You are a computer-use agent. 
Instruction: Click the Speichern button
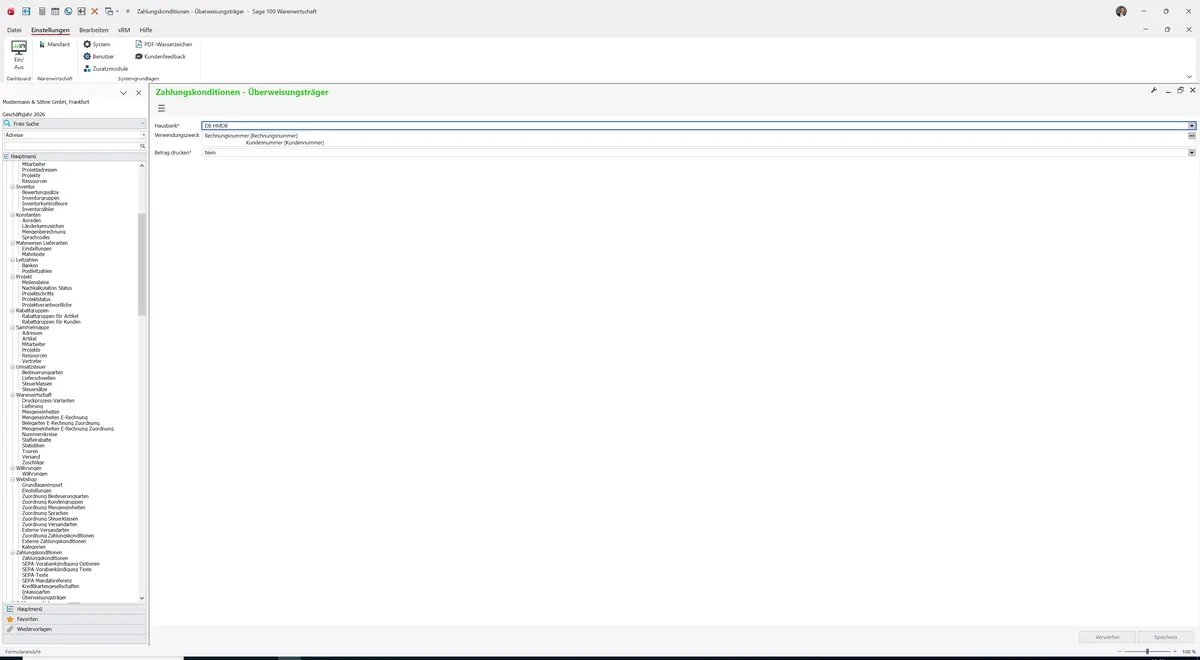click(1165, 636)
